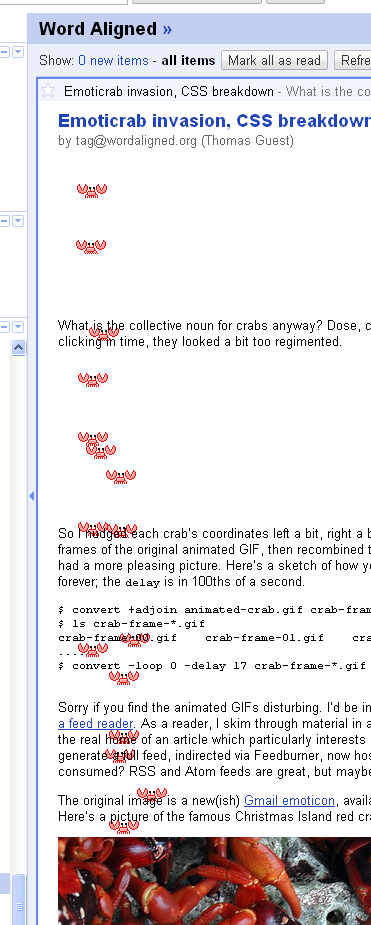Click the Christmas Island red crab photo
The height and width of the screenshot is (925, 371).
214,881
